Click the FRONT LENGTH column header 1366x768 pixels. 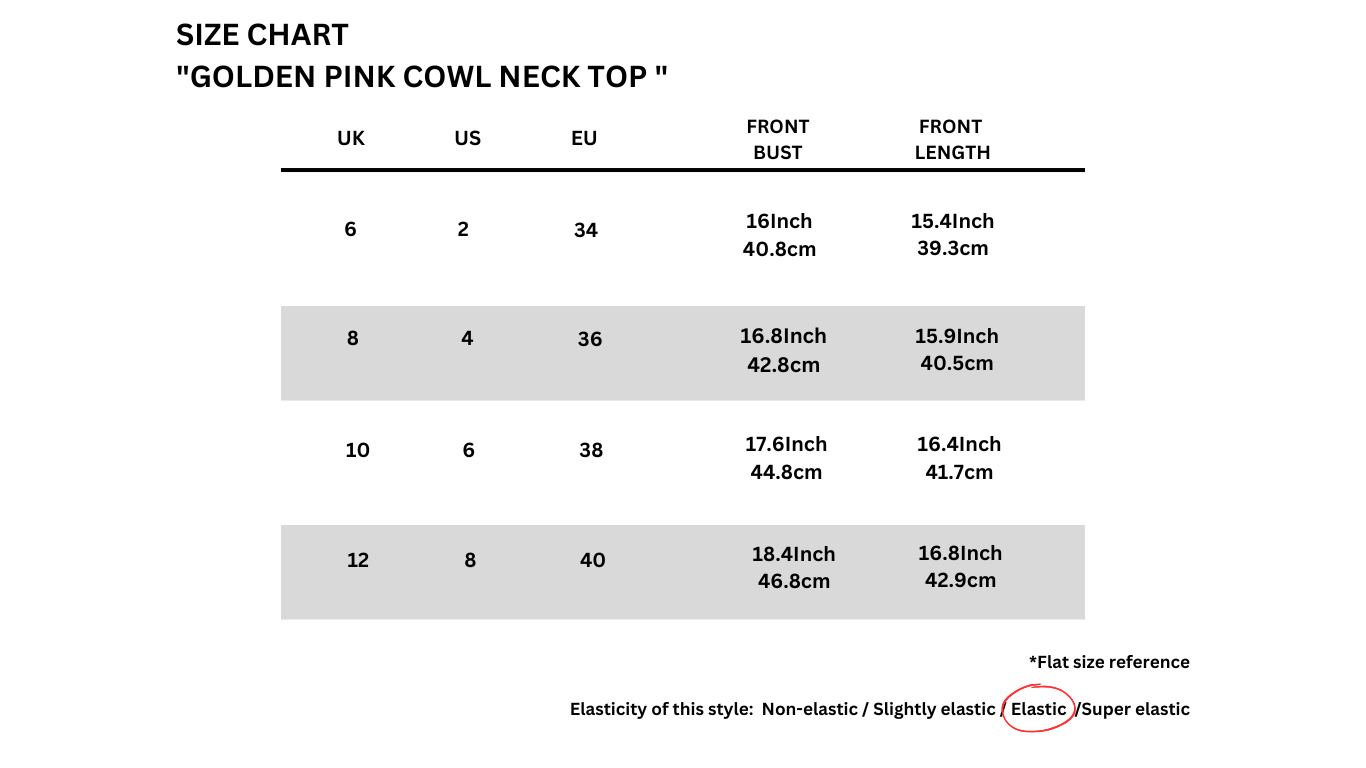(x=951, y=140)
